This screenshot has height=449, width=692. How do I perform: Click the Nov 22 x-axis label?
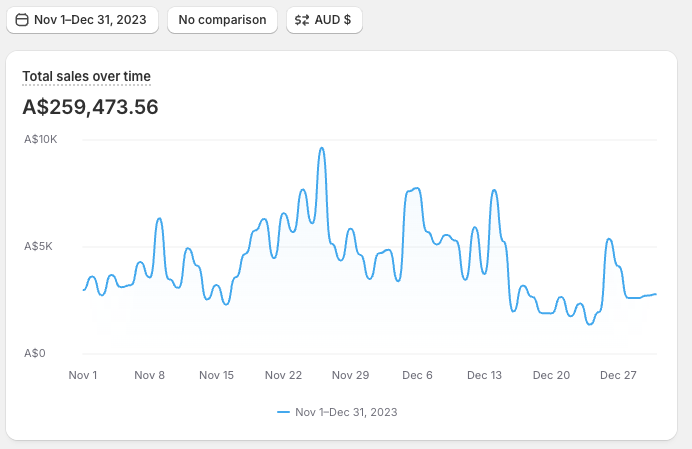[x=283, y=375]
